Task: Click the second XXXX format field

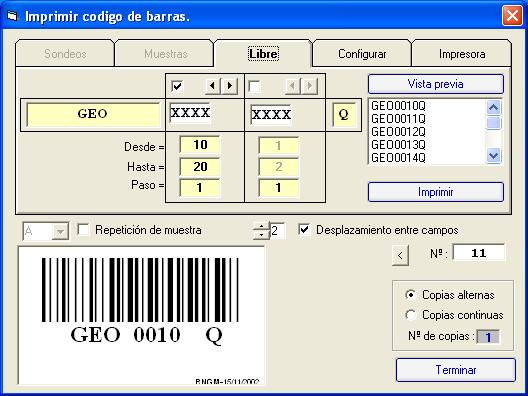Action: pos(271,115)
